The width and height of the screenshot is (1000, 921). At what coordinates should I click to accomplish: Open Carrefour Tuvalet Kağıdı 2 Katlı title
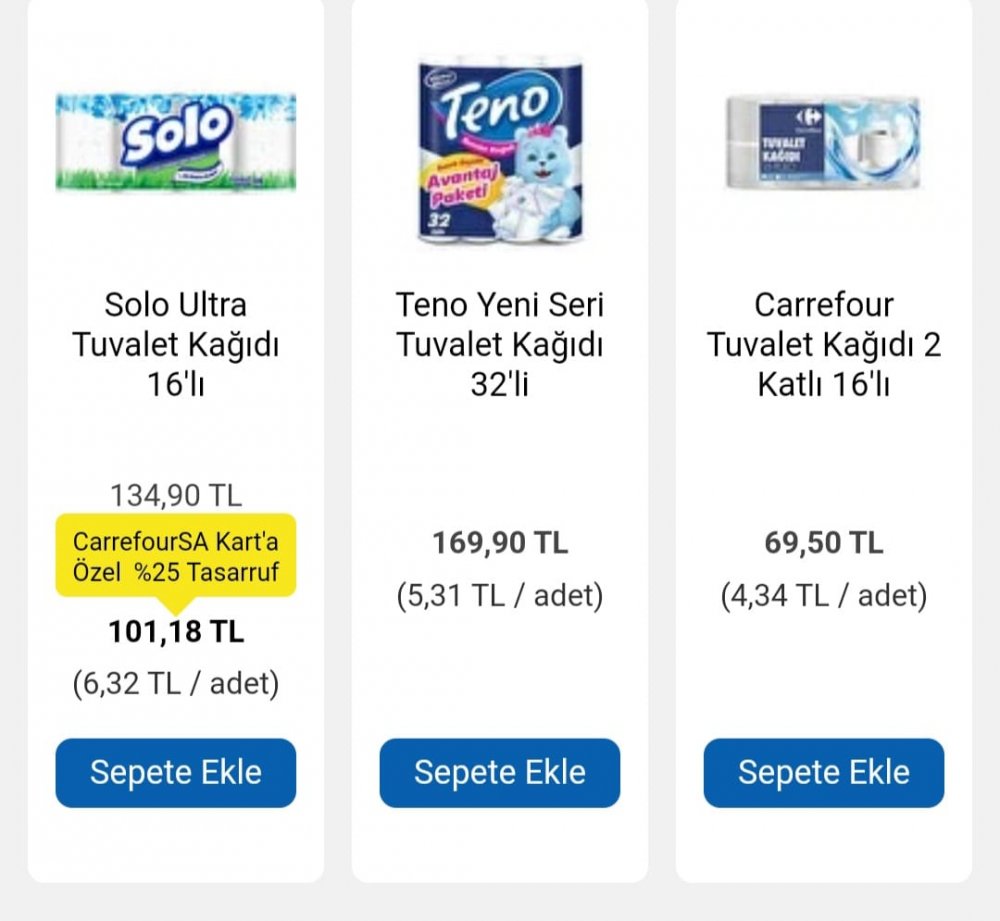(x=823, y=344)
